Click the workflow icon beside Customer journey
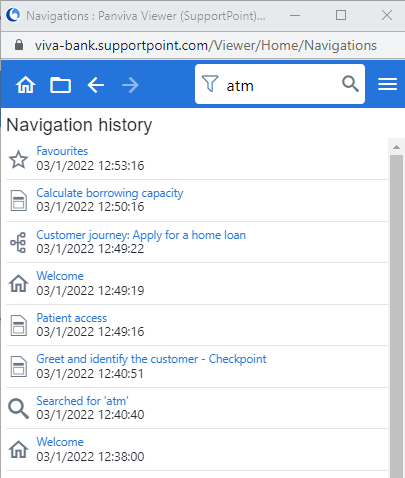This screenshot has width=405, height=478. click(x=18, y=243)
